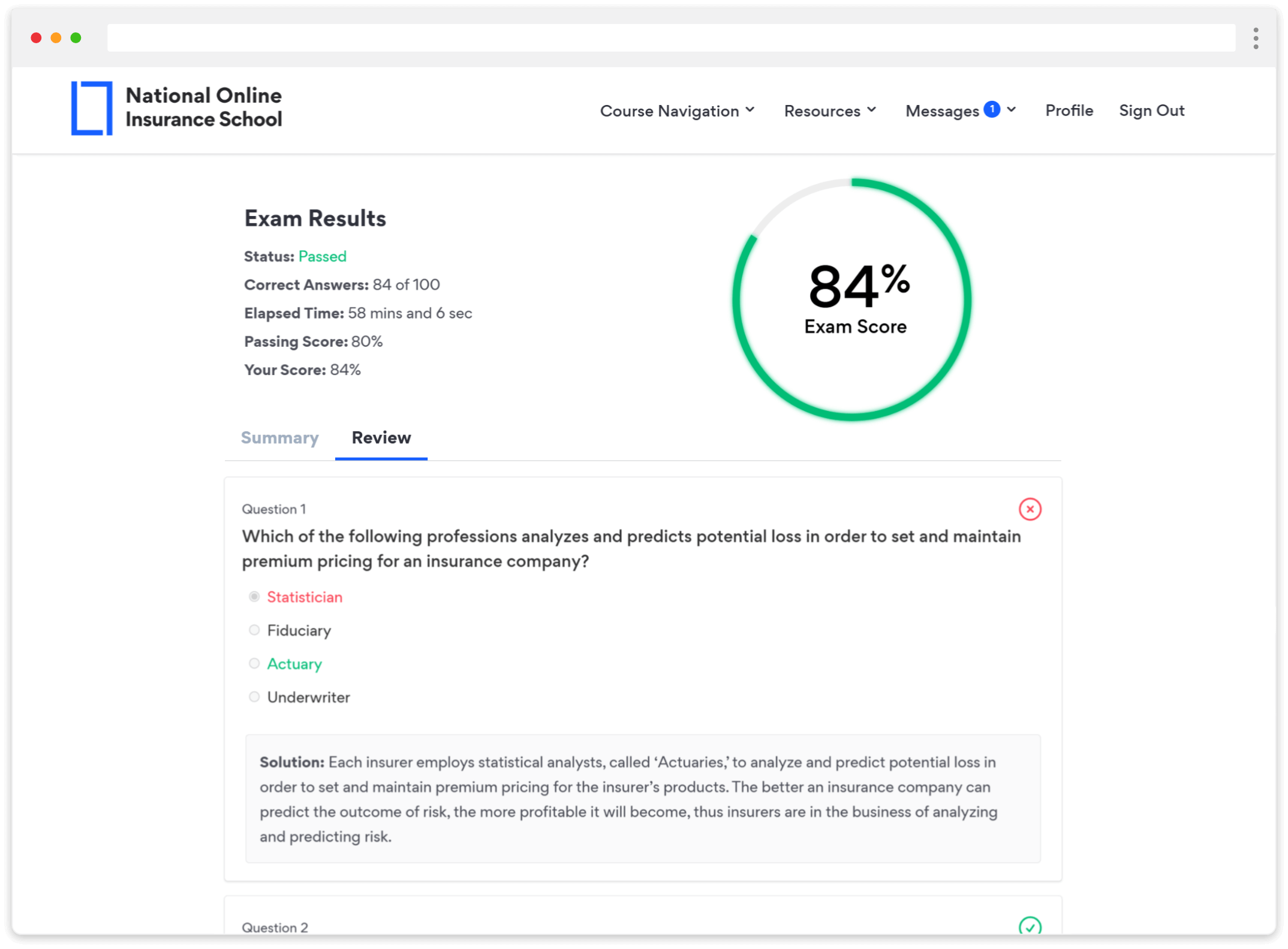Choose the Underwriter radio option
The image size is (1288, 949).
pyautogui.click(x=254, y=696)
